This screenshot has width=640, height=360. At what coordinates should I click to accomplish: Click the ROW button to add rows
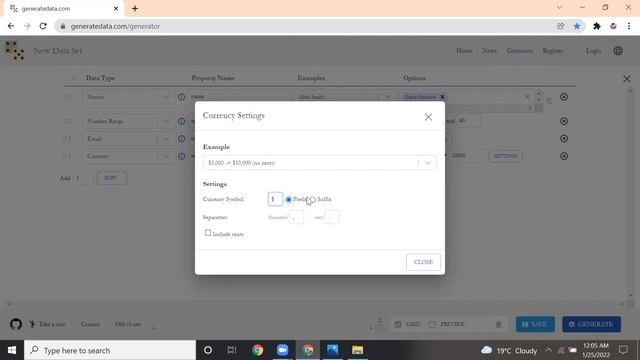point(111,178)
